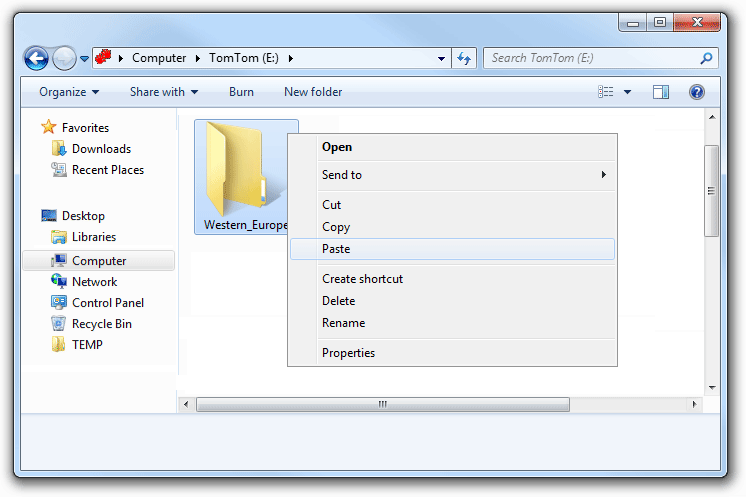Select Network in the navigation pane
The height and width of the screenshot is (497, 746).
[x=94, y=282]
